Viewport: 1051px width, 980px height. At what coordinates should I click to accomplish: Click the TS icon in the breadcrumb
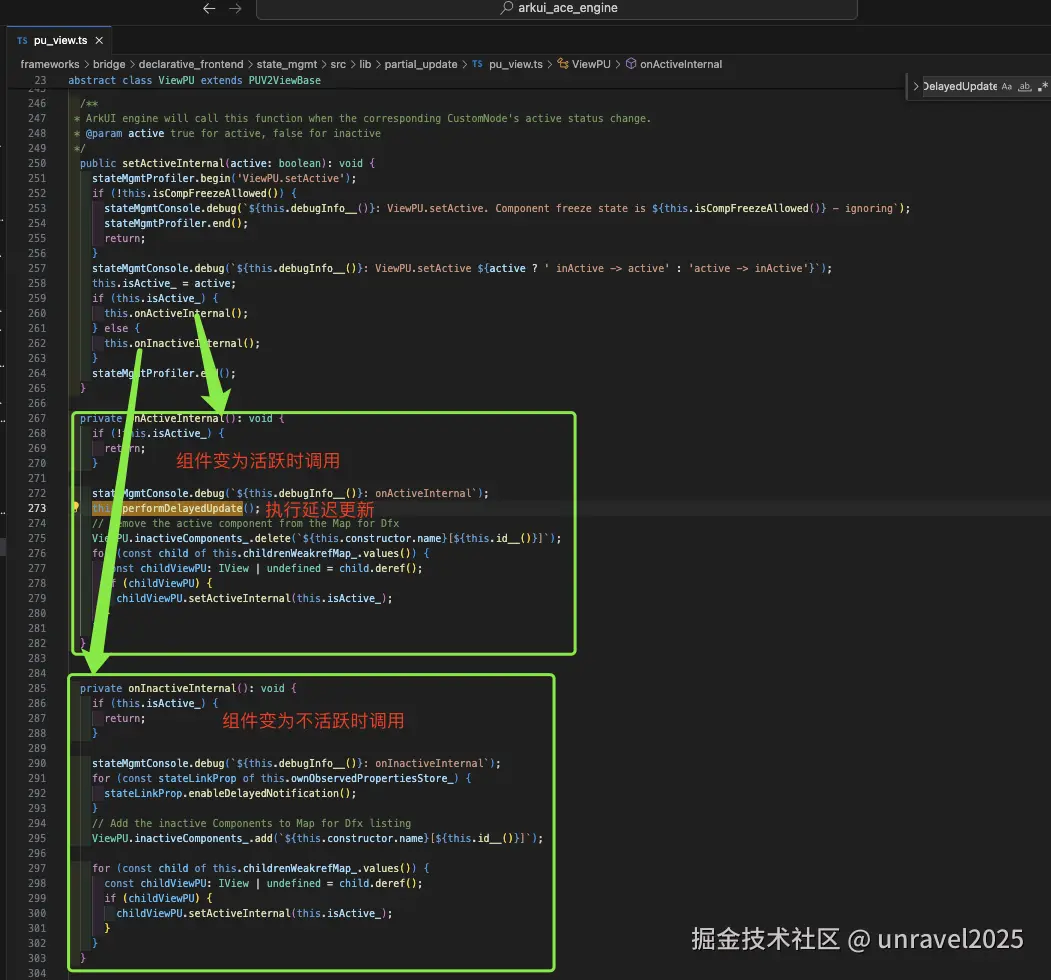pyautogui.click(x=477, y=64)
